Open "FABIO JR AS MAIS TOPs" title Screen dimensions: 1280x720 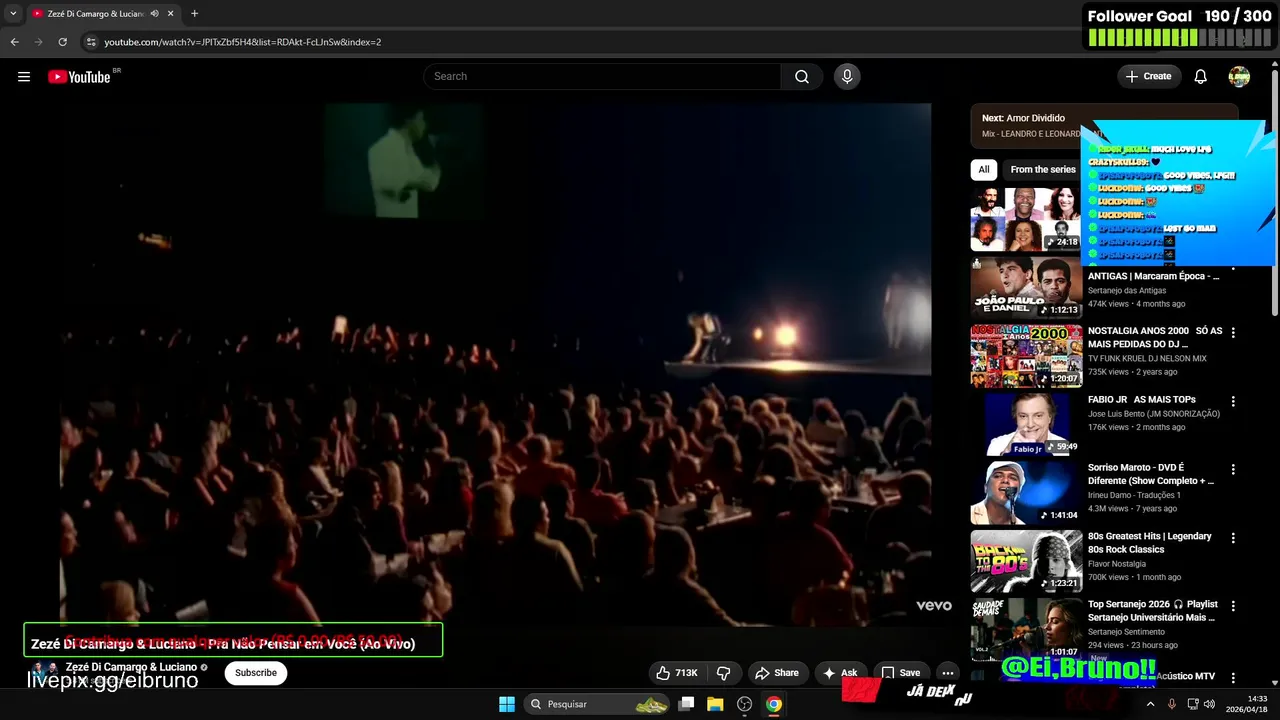[x=1141, y=400]
